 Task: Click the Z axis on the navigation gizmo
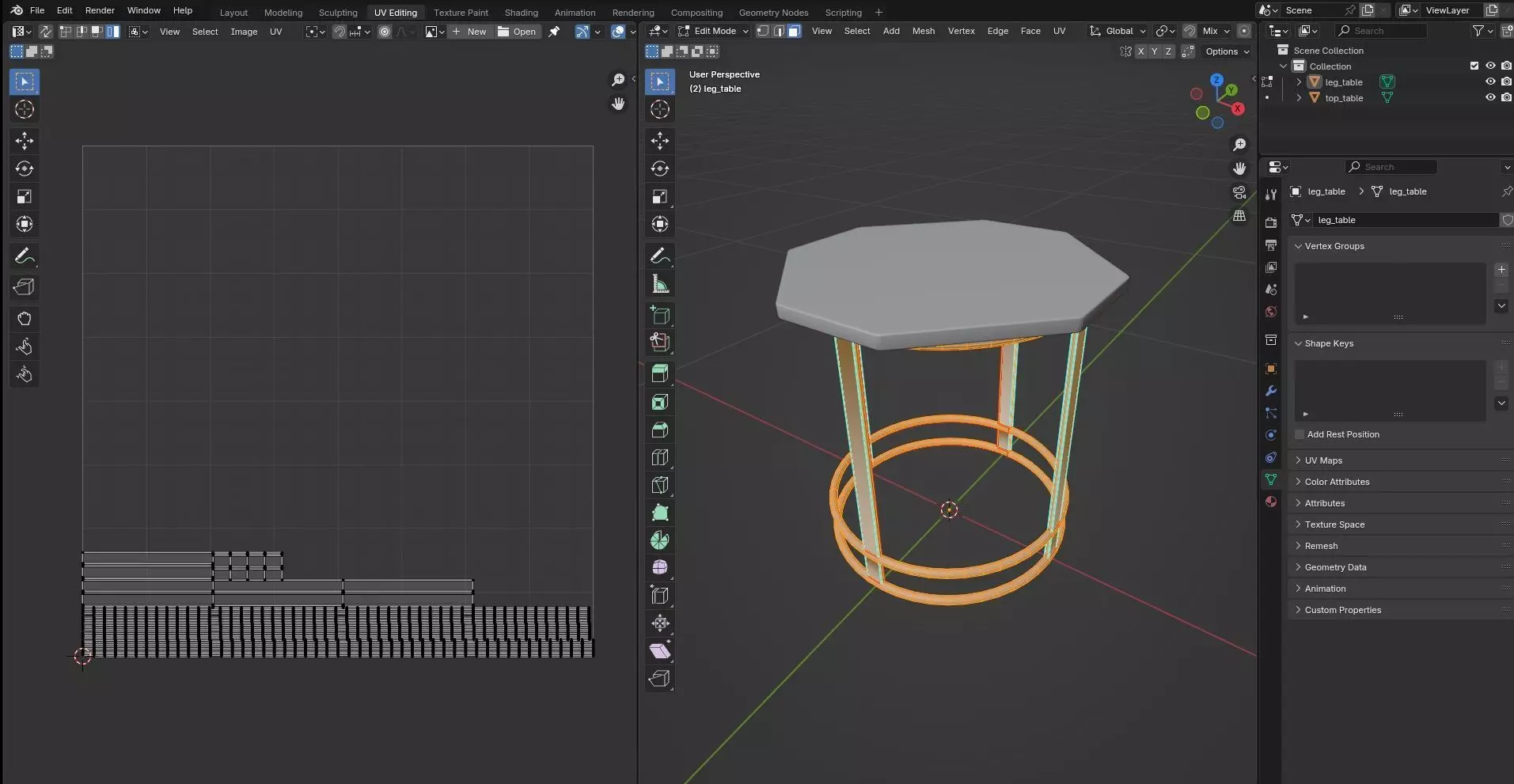pos(1216,80)
